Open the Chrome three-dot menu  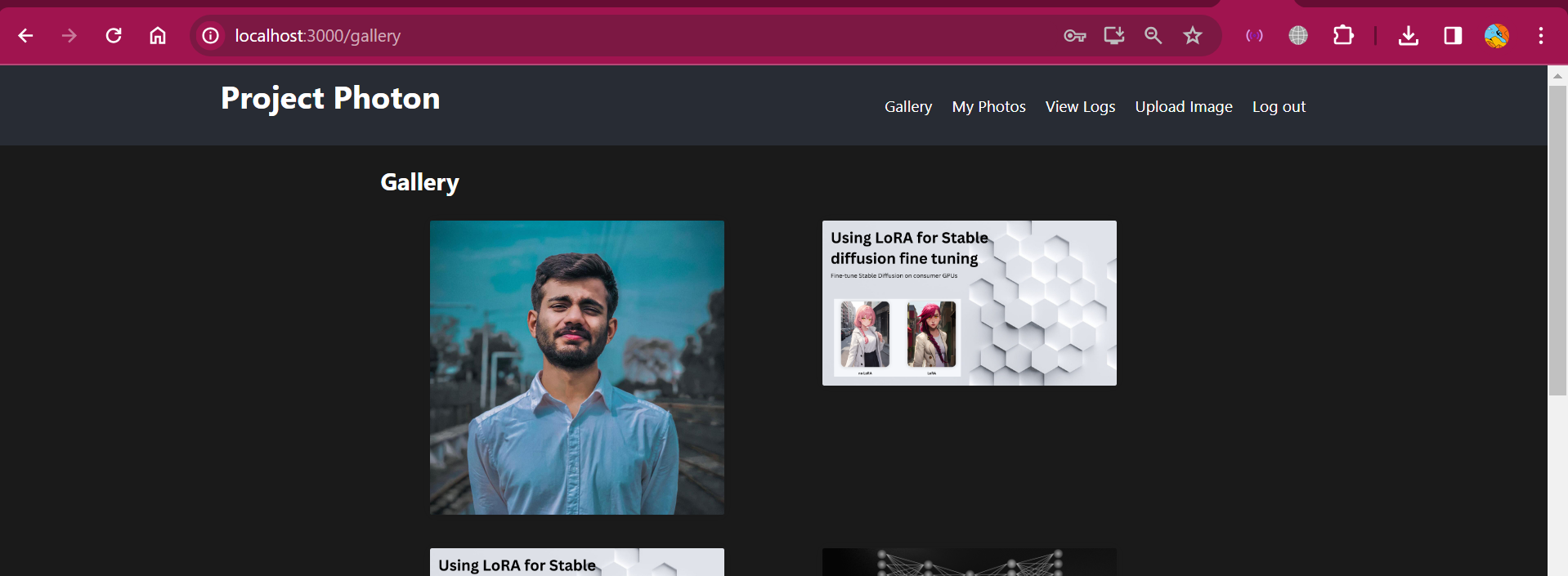[1541, 36]
